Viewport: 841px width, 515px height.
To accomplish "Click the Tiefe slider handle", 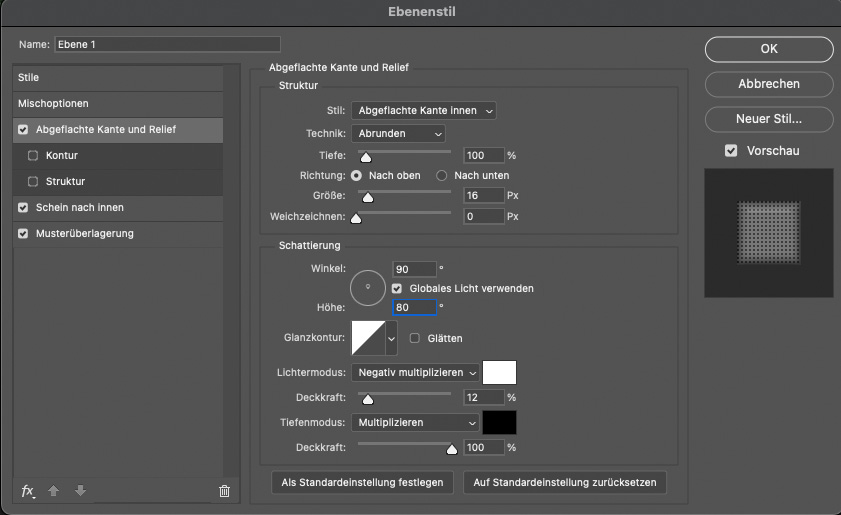I will click(366, 157).
